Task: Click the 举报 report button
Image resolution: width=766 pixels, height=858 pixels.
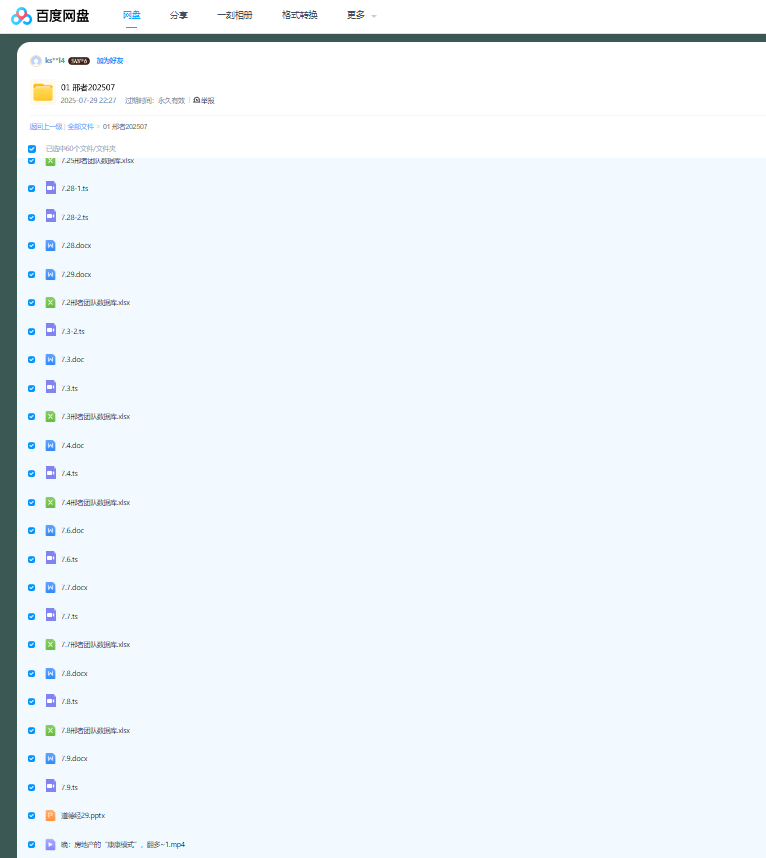Action: click(x=204, y=101)
